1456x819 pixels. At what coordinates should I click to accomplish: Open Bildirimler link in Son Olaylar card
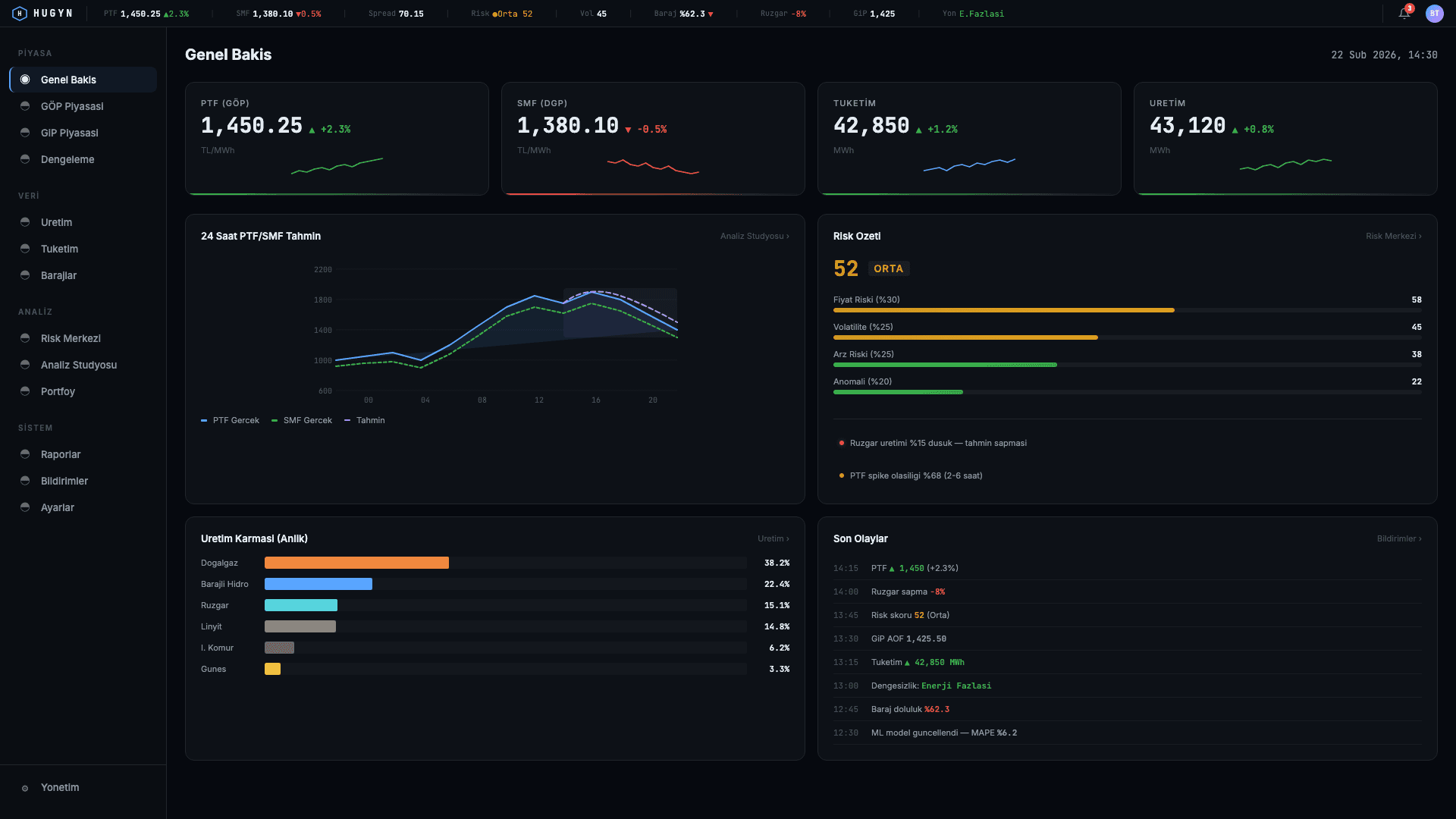coord(1399,538)
